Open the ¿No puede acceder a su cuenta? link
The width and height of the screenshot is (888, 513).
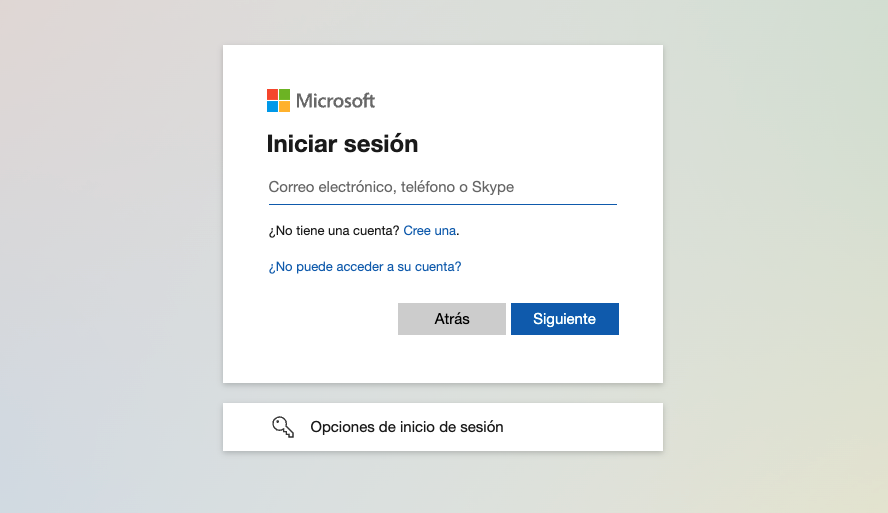tap(365, 267)
